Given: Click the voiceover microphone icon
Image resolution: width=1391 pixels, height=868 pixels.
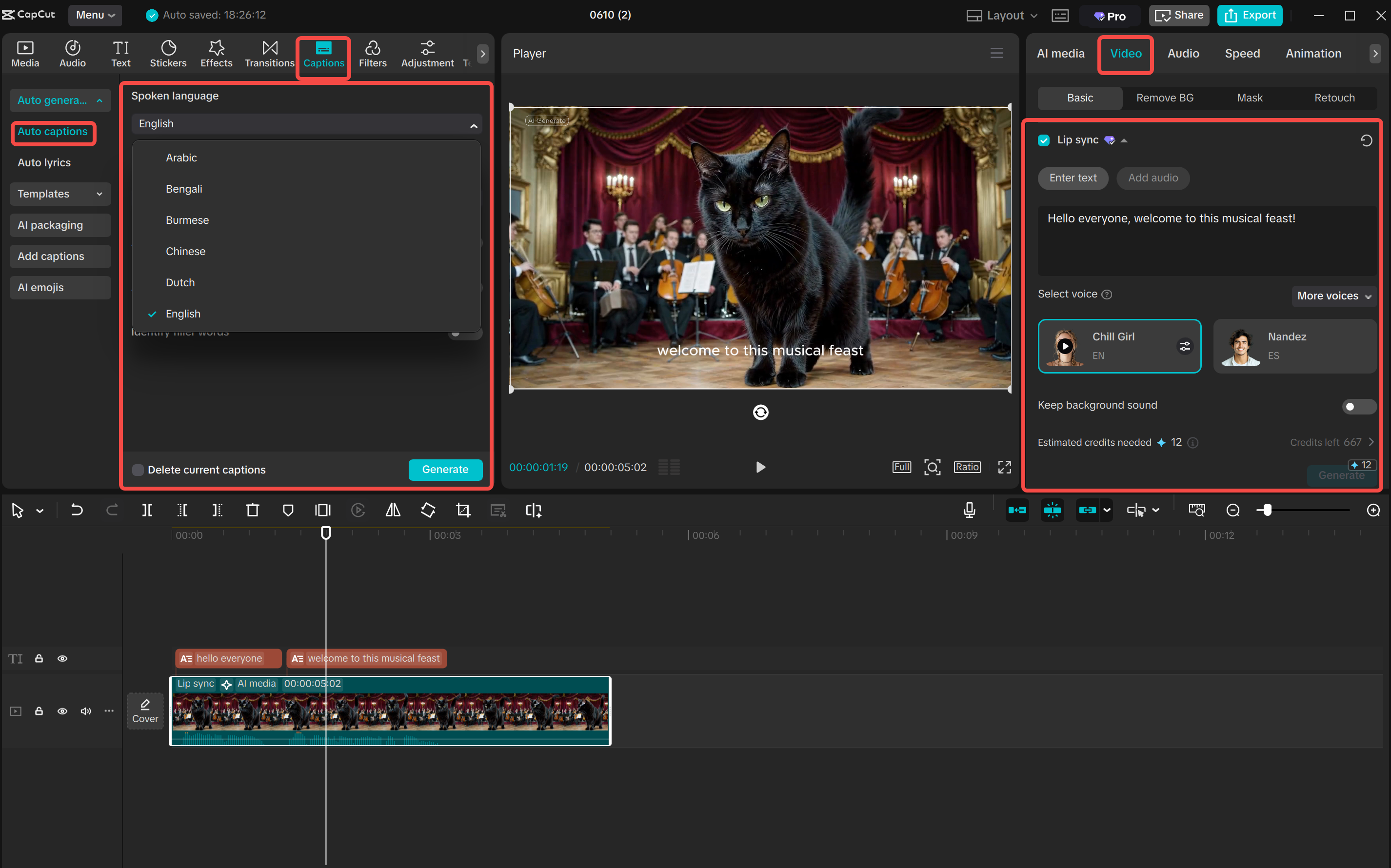Looking at the screenshot, I should (970, 510).
